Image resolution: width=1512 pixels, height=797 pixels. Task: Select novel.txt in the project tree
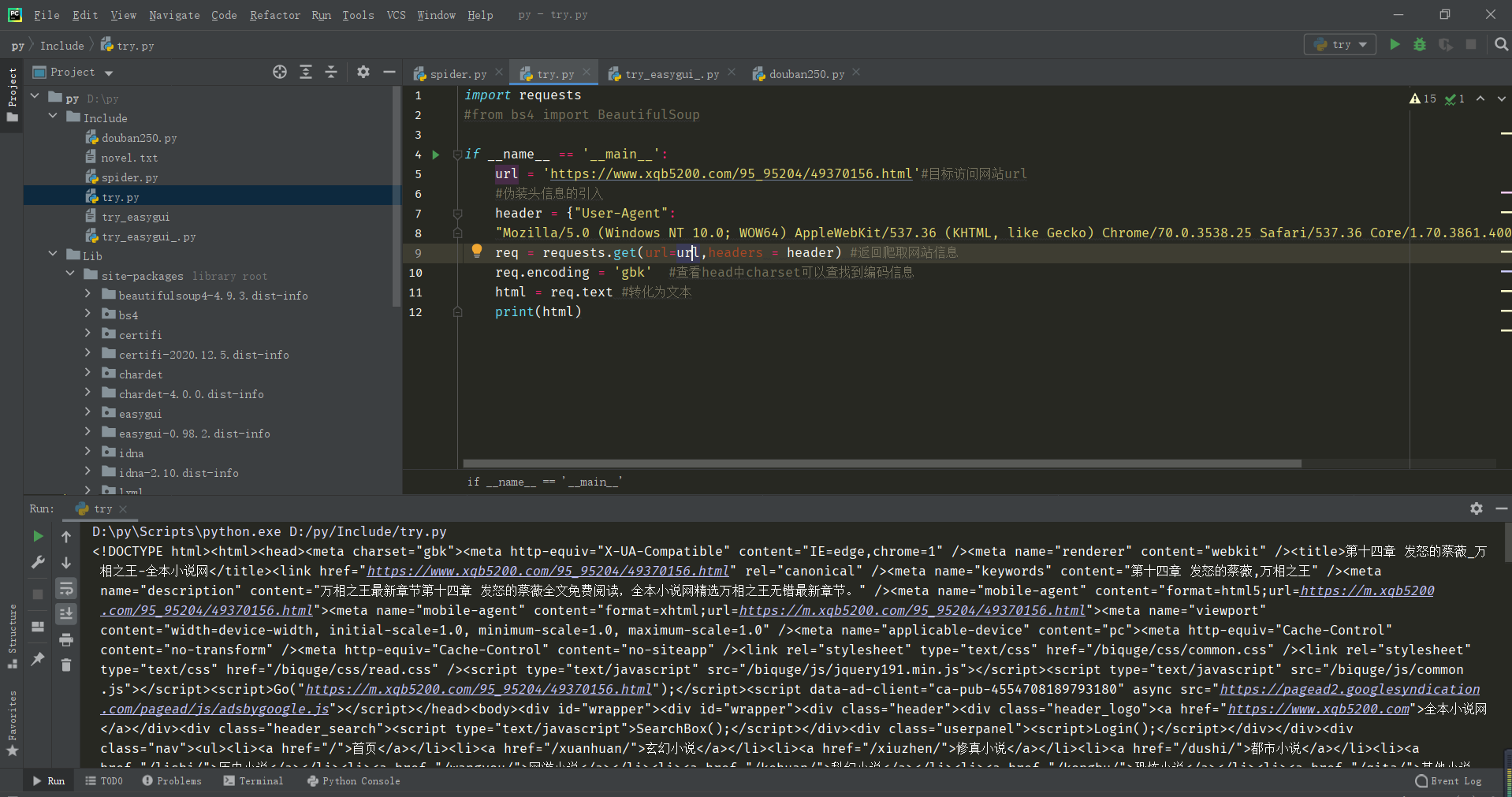click(129, 158)
